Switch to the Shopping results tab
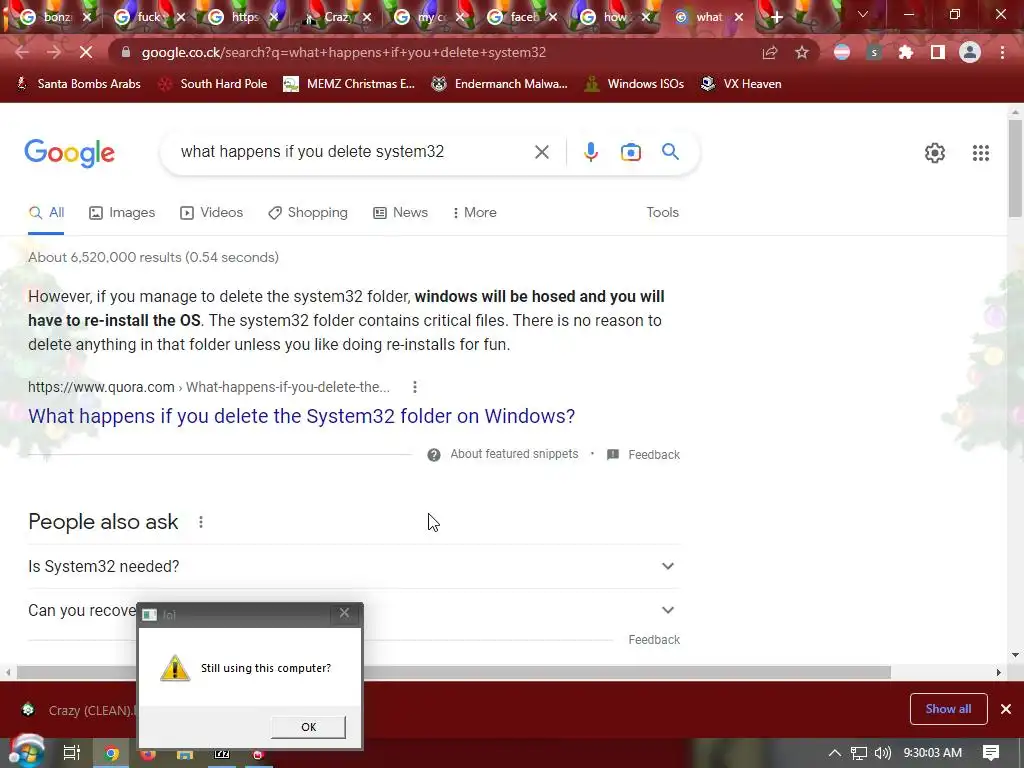 pos(308,212)
